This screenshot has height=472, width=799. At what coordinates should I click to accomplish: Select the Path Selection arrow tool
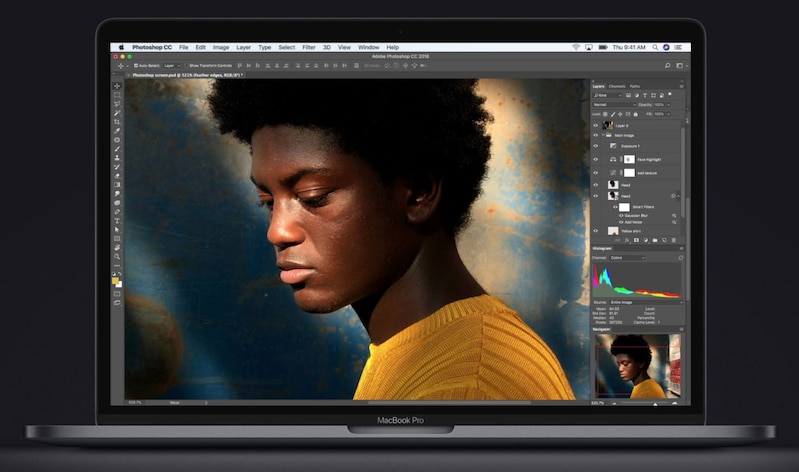click(x=117, y=230)
